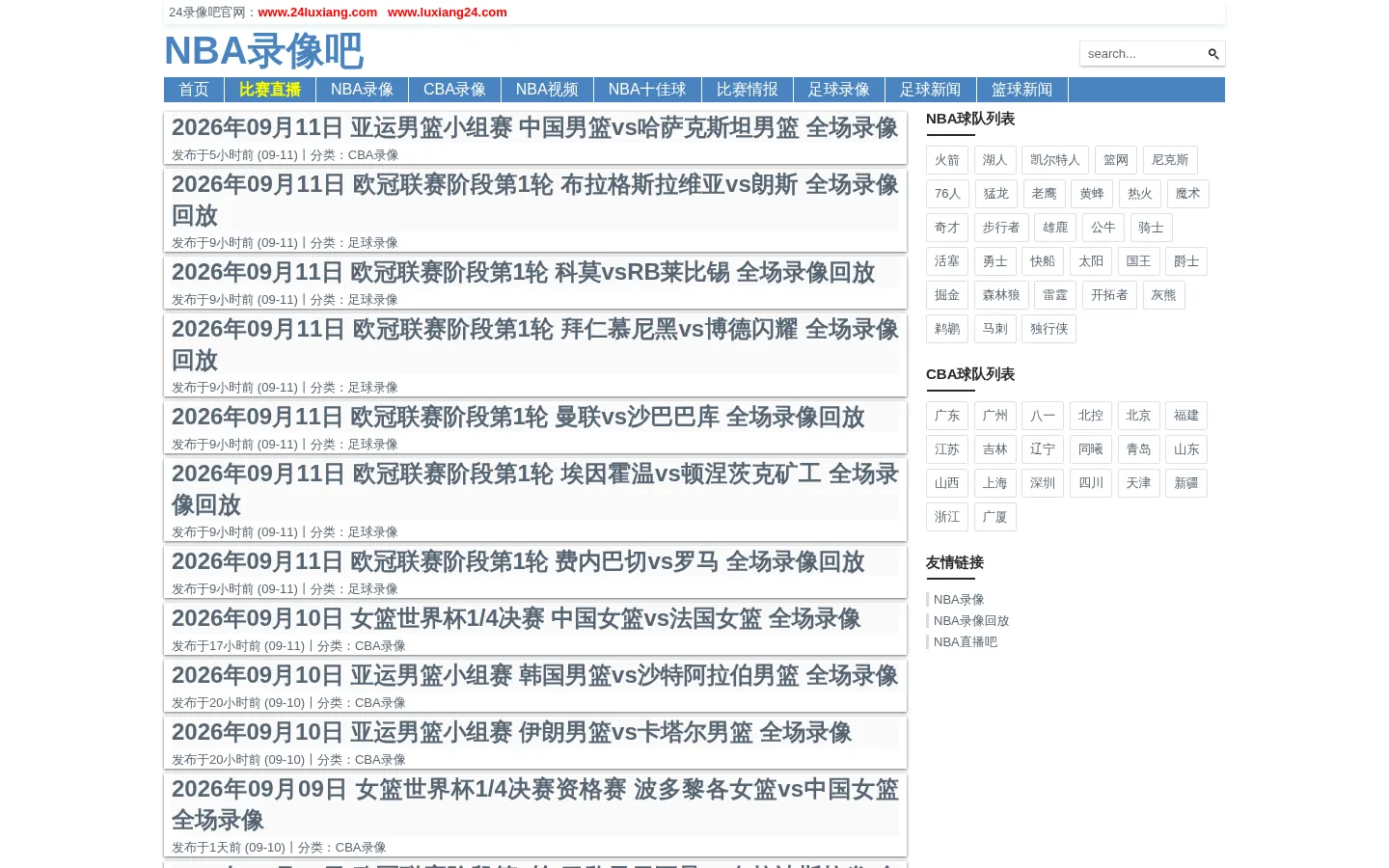Open the 中国女篮vs法国女篮 replay post
Screen dimensions: 1389x868
[x=516, y=618]
